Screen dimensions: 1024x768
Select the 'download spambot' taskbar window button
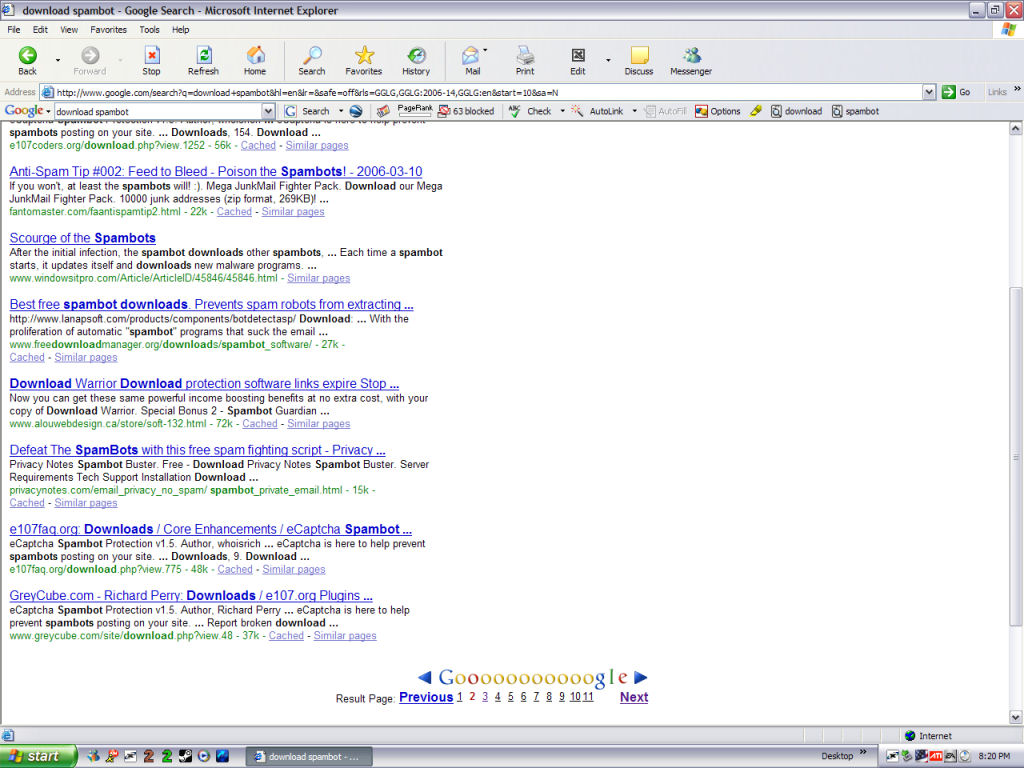pos(309,756)
